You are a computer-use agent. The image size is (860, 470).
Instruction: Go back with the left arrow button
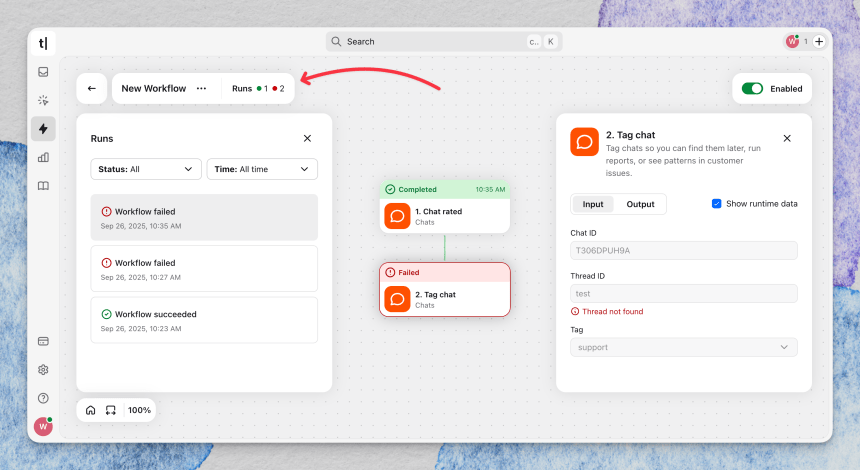(92, 88)
